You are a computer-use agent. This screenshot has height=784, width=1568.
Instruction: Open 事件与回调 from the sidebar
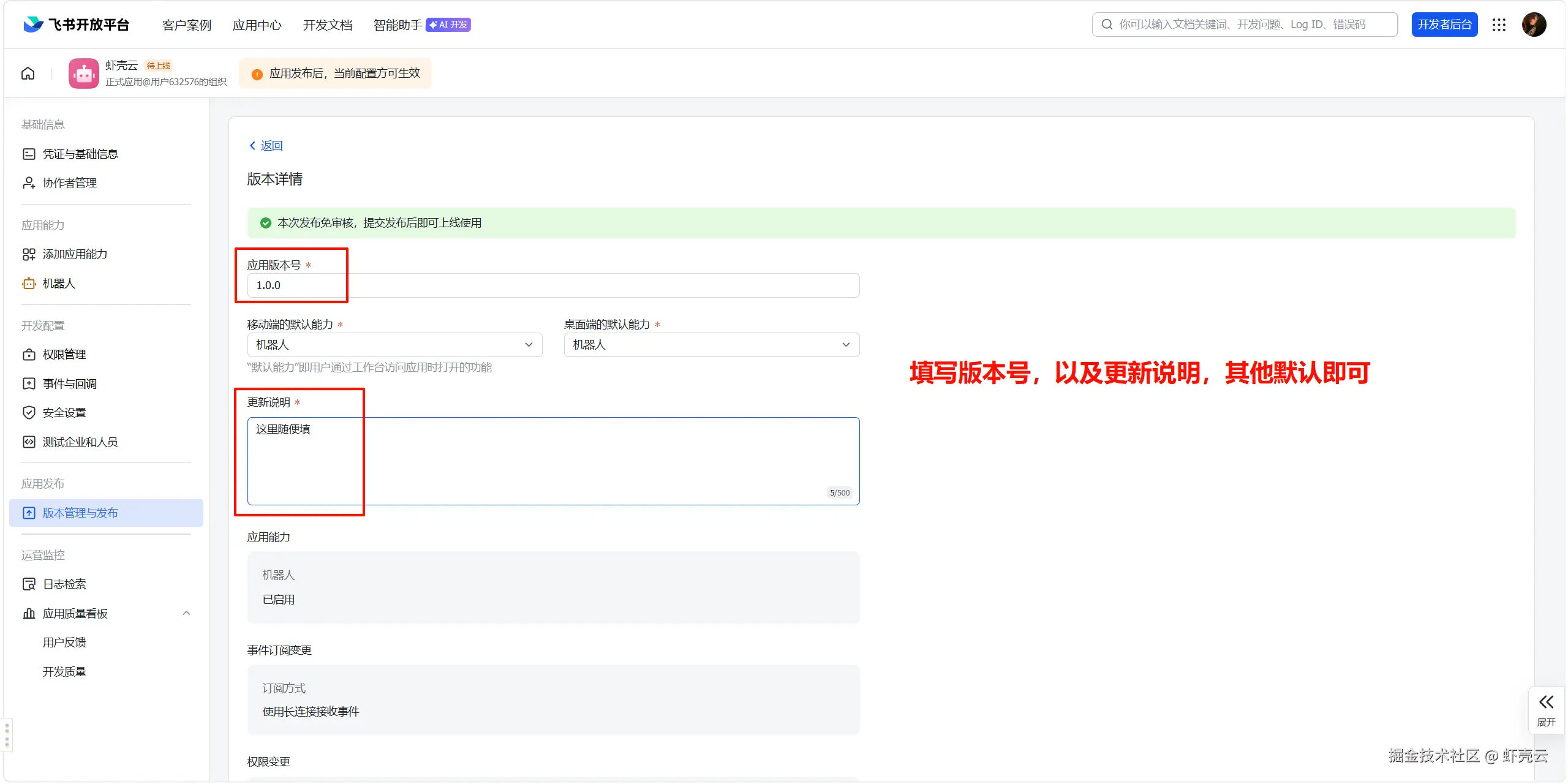pyautogui.click(x=69, y=383)
